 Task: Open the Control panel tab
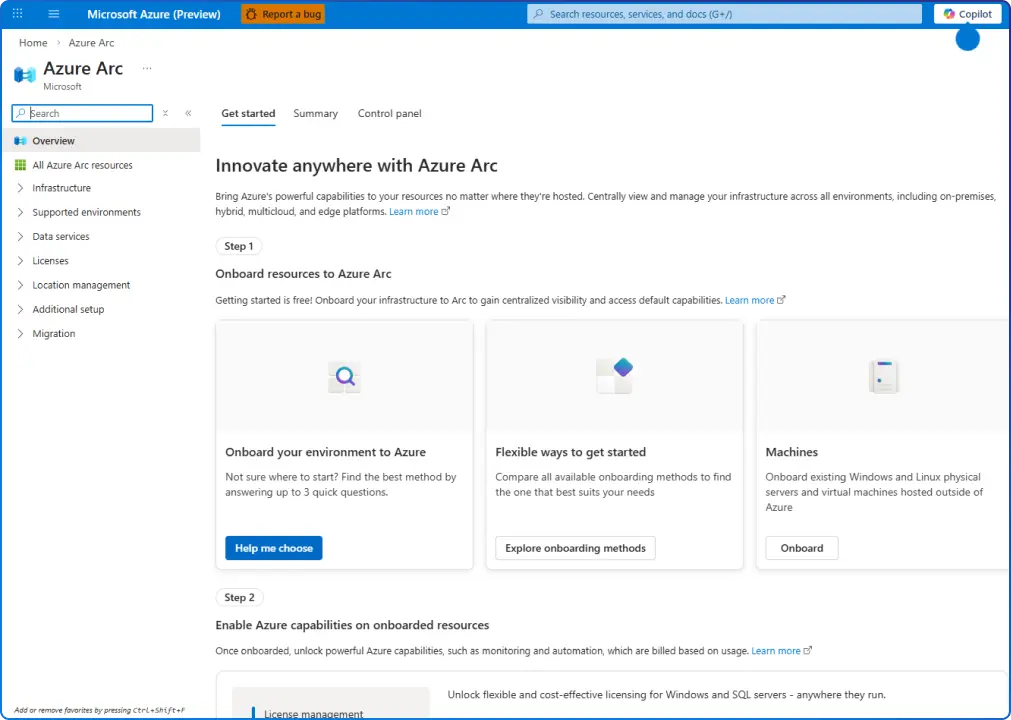tap(389, 113)
